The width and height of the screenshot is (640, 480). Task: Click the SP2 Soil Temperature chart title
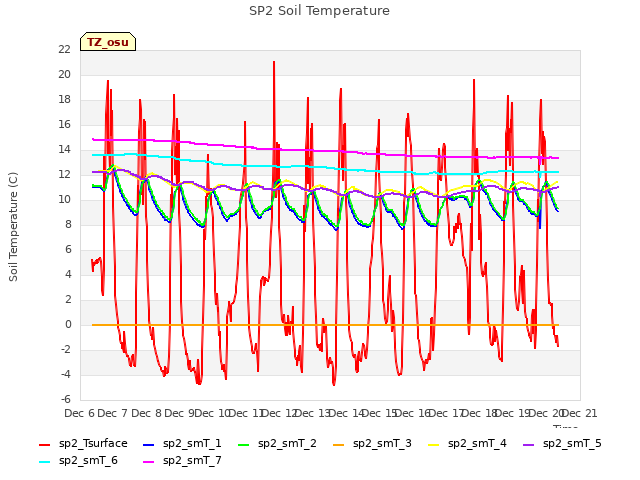[320, 11]
